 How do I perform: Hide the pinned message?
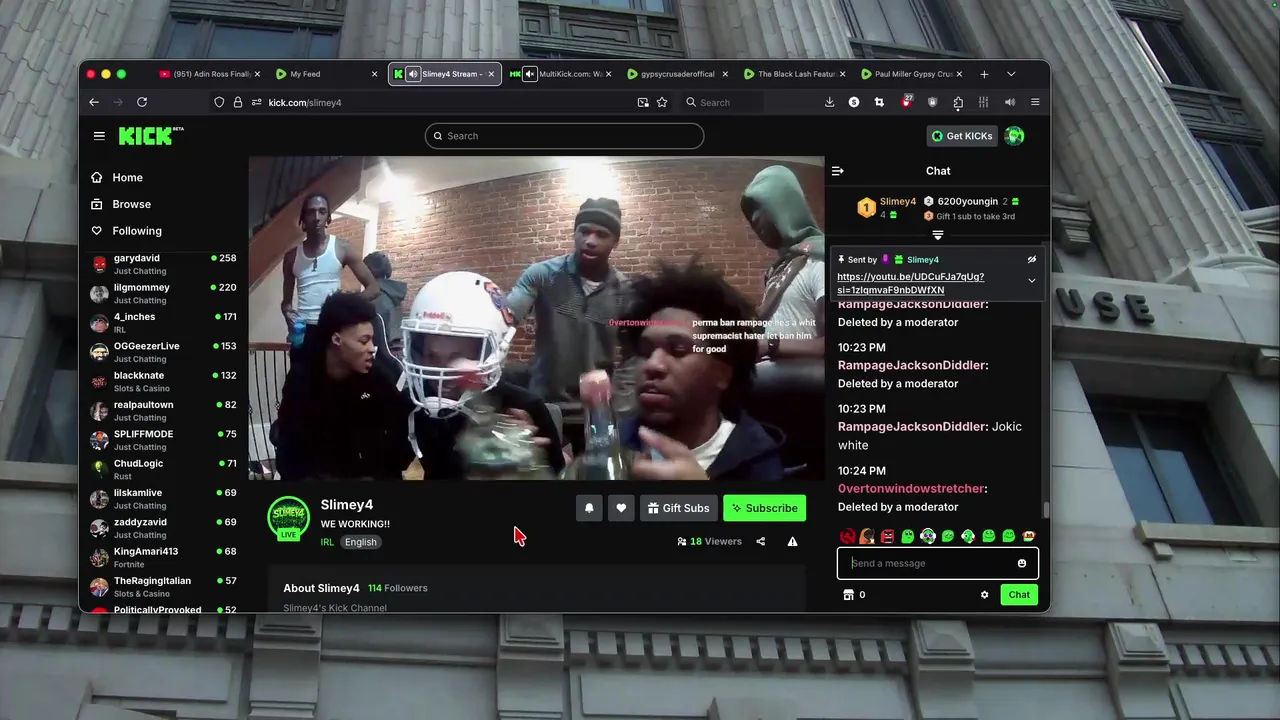pyautogui.click(x=1032, y=260)
